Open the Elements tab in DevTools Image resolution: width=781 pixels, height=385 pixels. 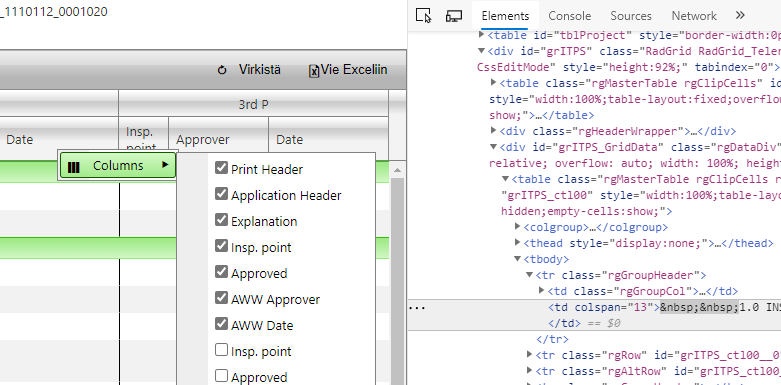point(505,16)
